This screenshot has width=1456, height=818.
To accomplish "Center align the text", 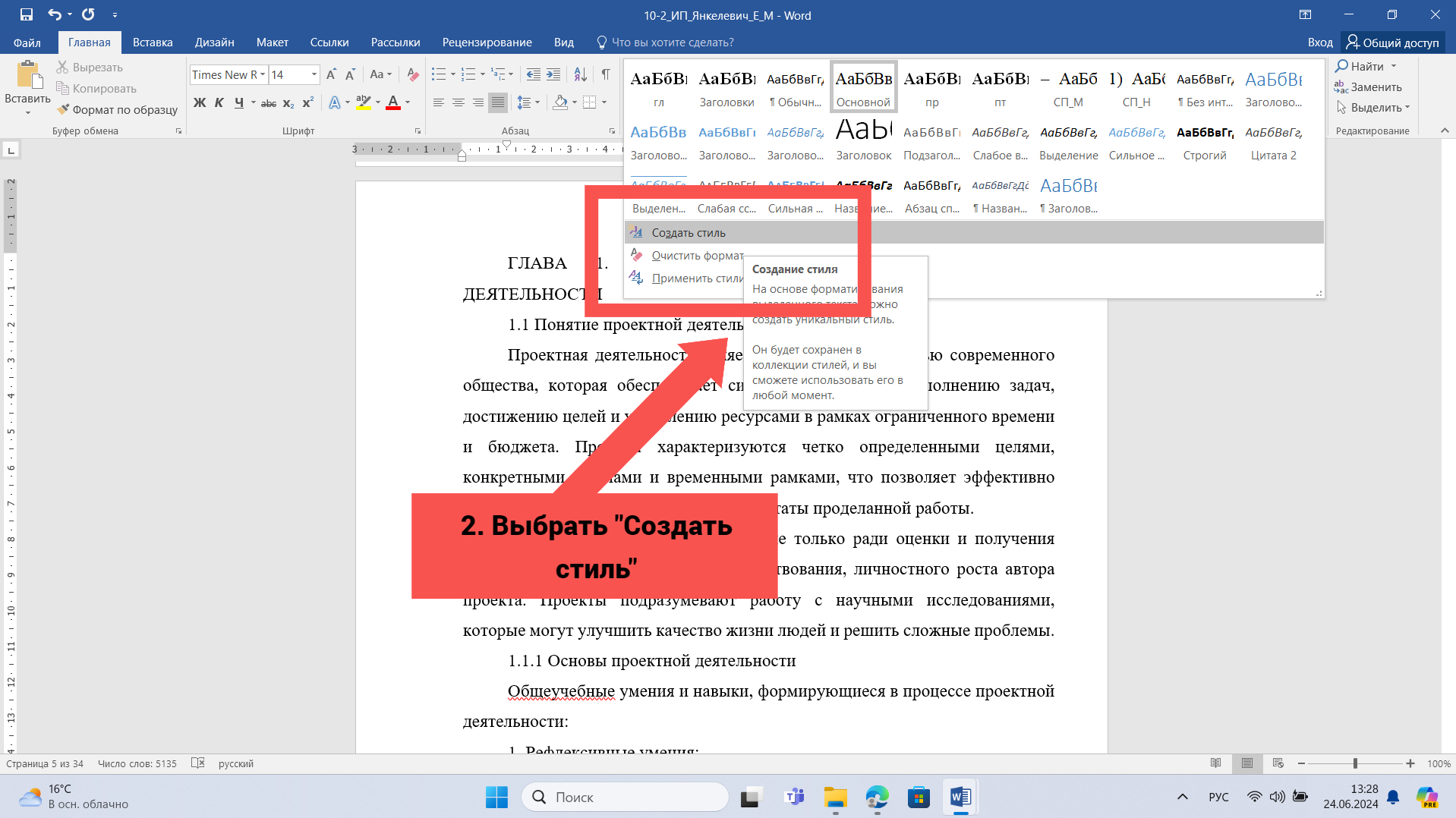I will pos(459,102).
